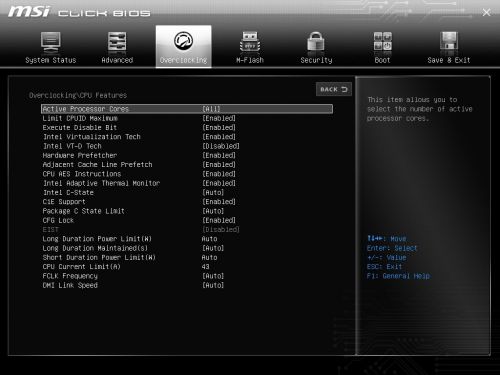
Task: Change Hardware Prefetcher [Enabled] value
Action: coord(219,156)
